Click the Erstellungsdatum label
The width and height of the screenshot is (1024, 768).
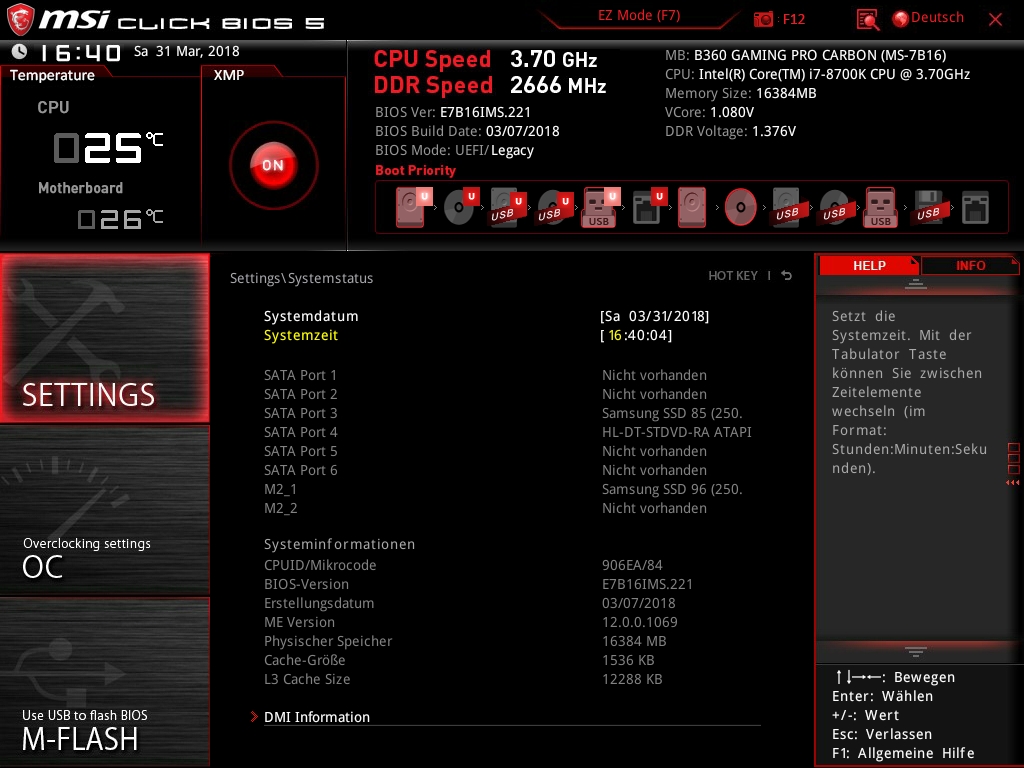point(319,603)
